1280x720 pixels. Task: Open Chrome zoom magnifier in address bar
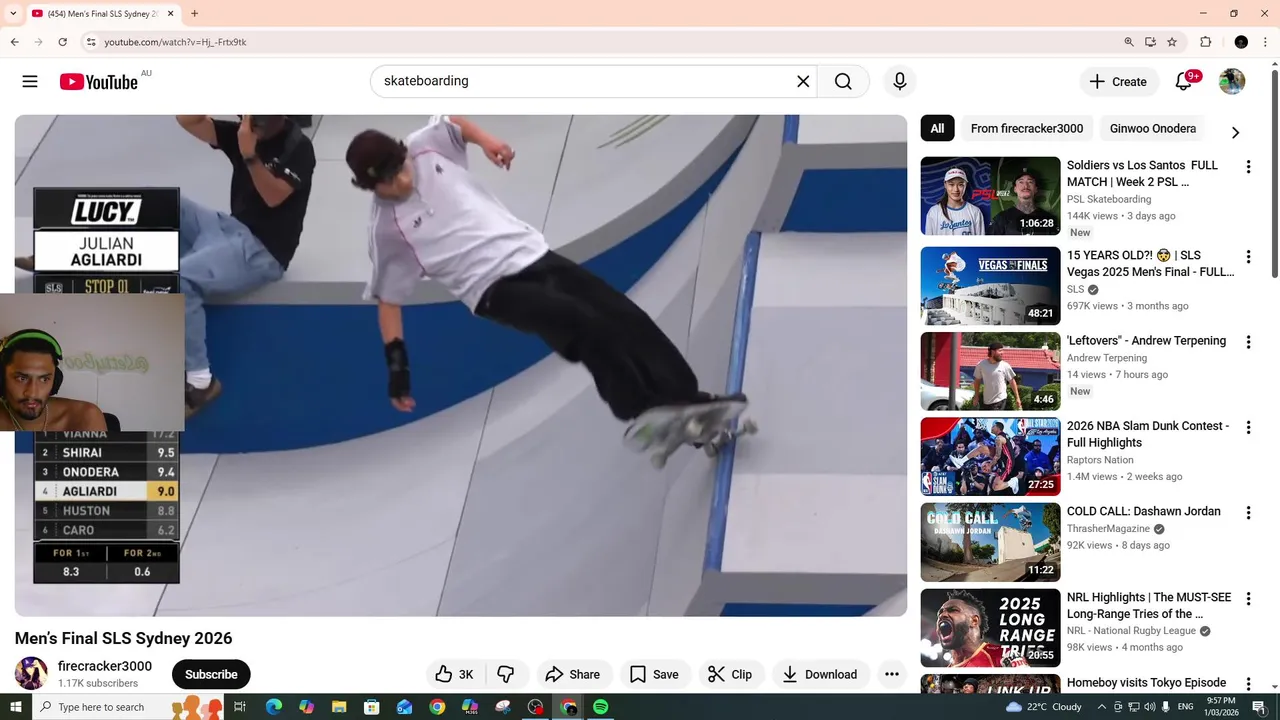1129,42
